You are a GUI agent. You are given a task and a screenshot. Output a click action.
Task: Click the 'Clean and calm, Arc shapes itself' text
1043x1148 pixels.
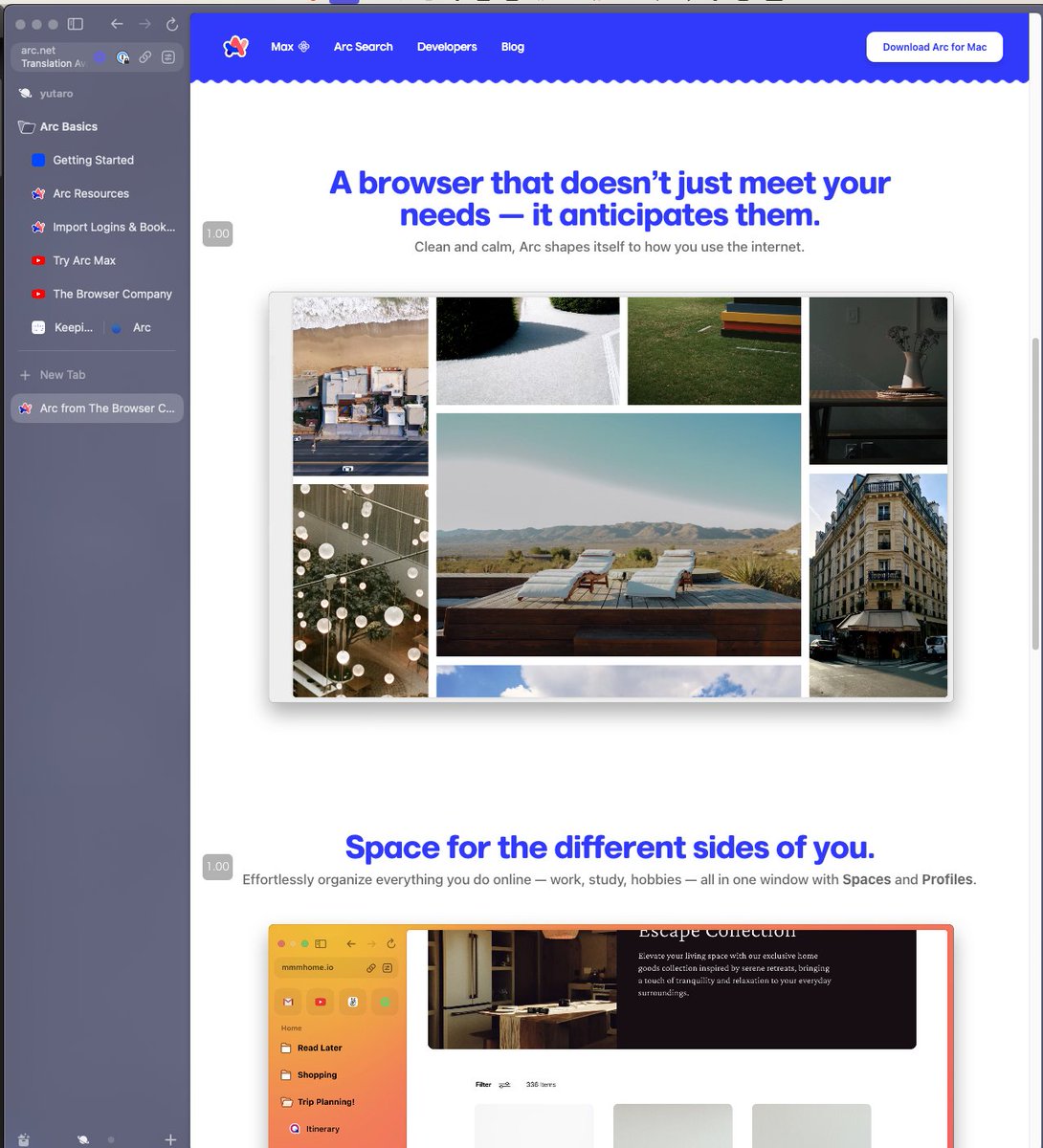coord(610,247)
